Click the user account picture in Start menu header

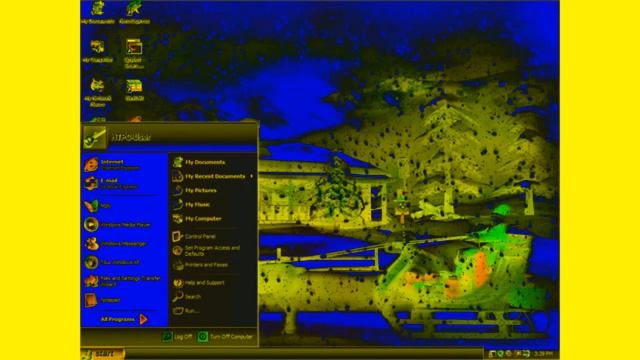pos(95,137)
